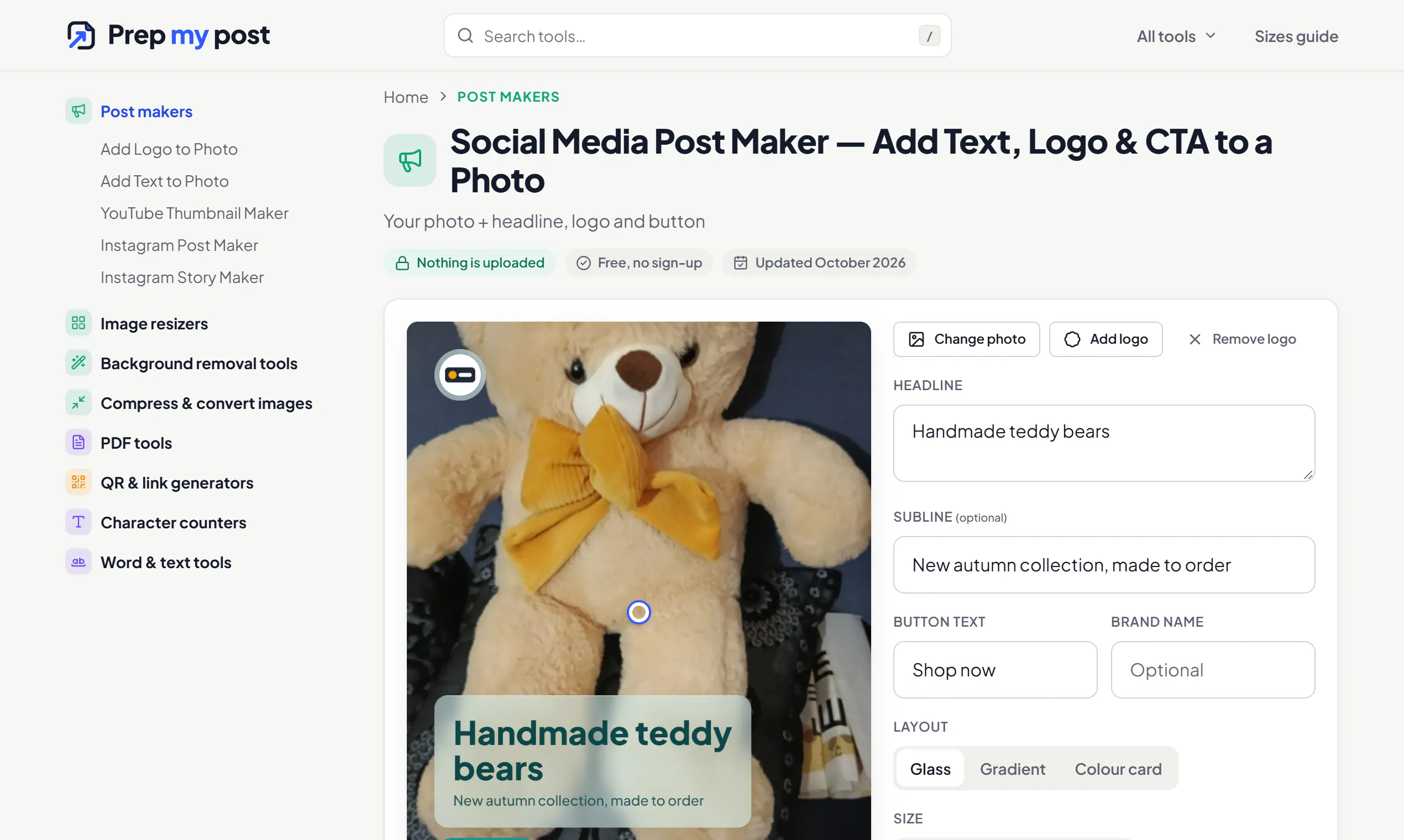Click the lock icon in Nothing is uploaded

click(402, 262)
